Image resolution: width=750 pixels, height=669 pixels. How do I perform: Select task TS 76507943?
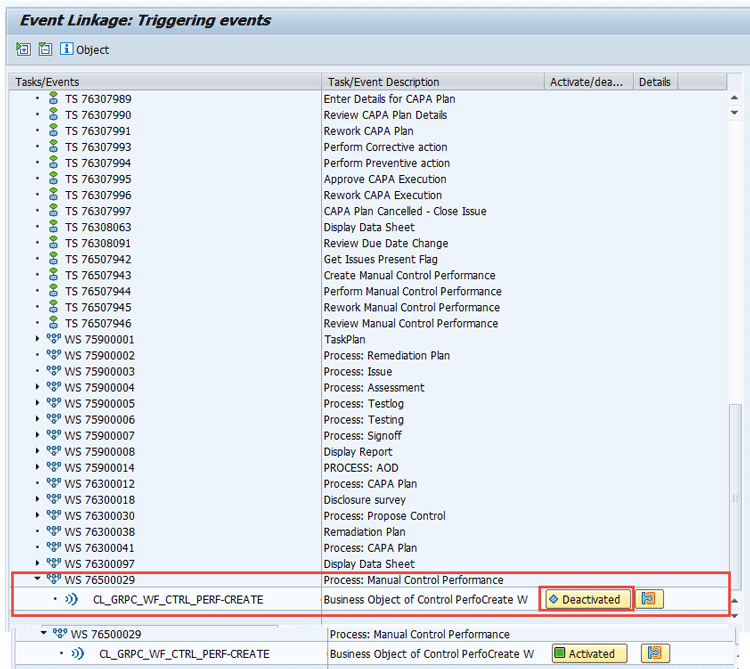point(98,275)
